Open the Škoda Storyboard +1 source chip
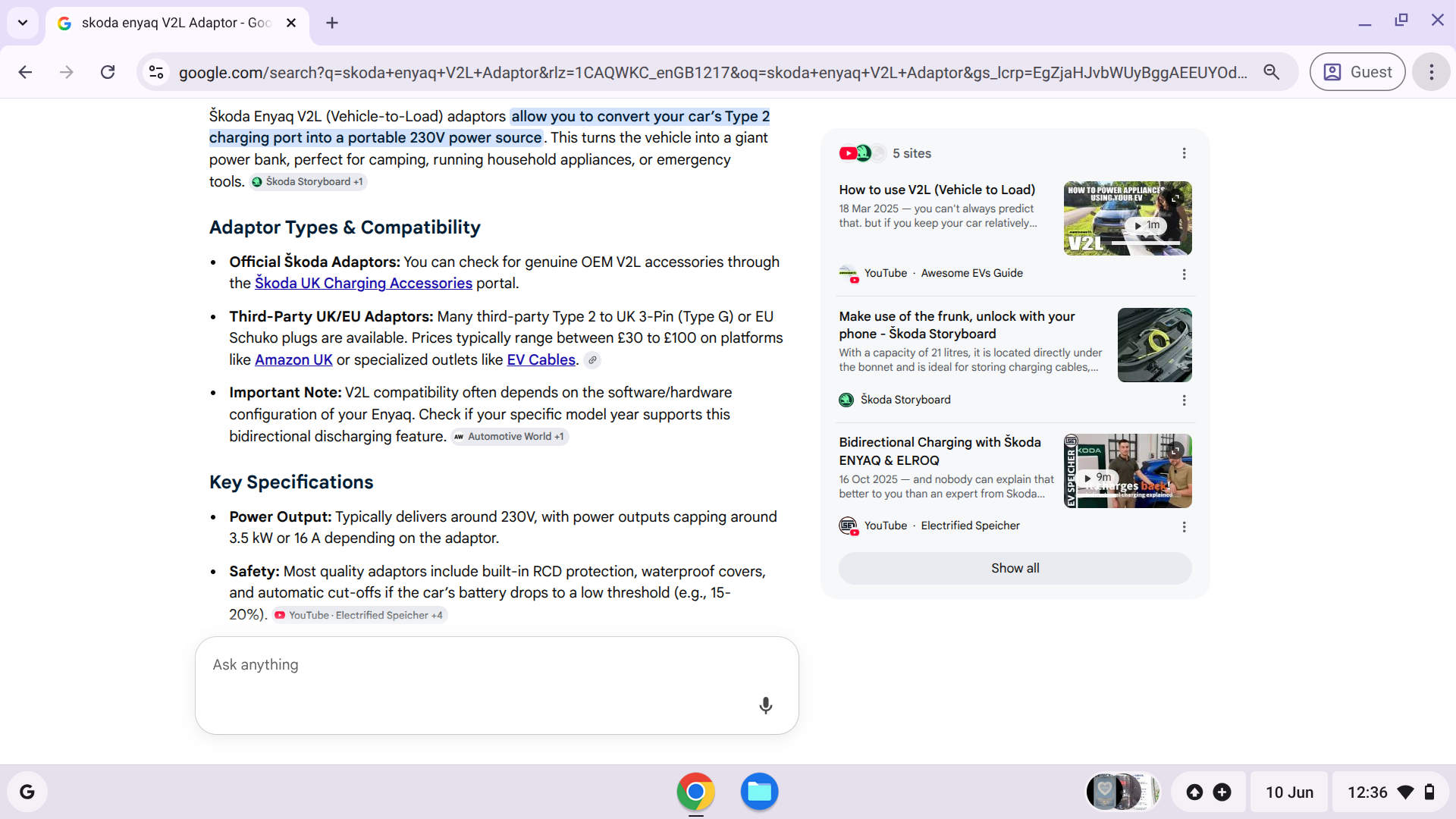Screen dimensions: 1456x819 [x=309, y=182]
